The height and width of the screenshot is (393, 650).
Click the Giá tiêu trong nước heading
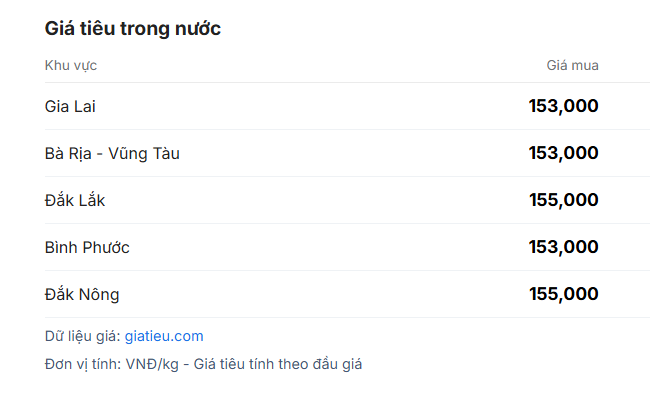[x=133, y=29]
